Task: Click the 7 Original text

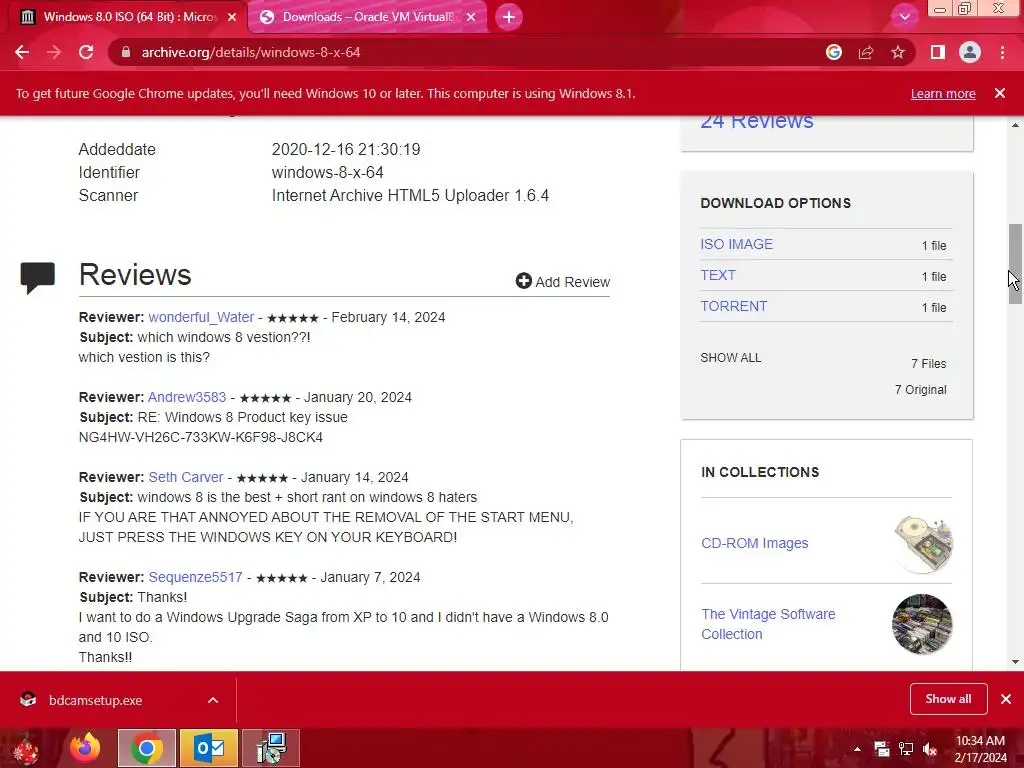Action: tap(920, 390)
